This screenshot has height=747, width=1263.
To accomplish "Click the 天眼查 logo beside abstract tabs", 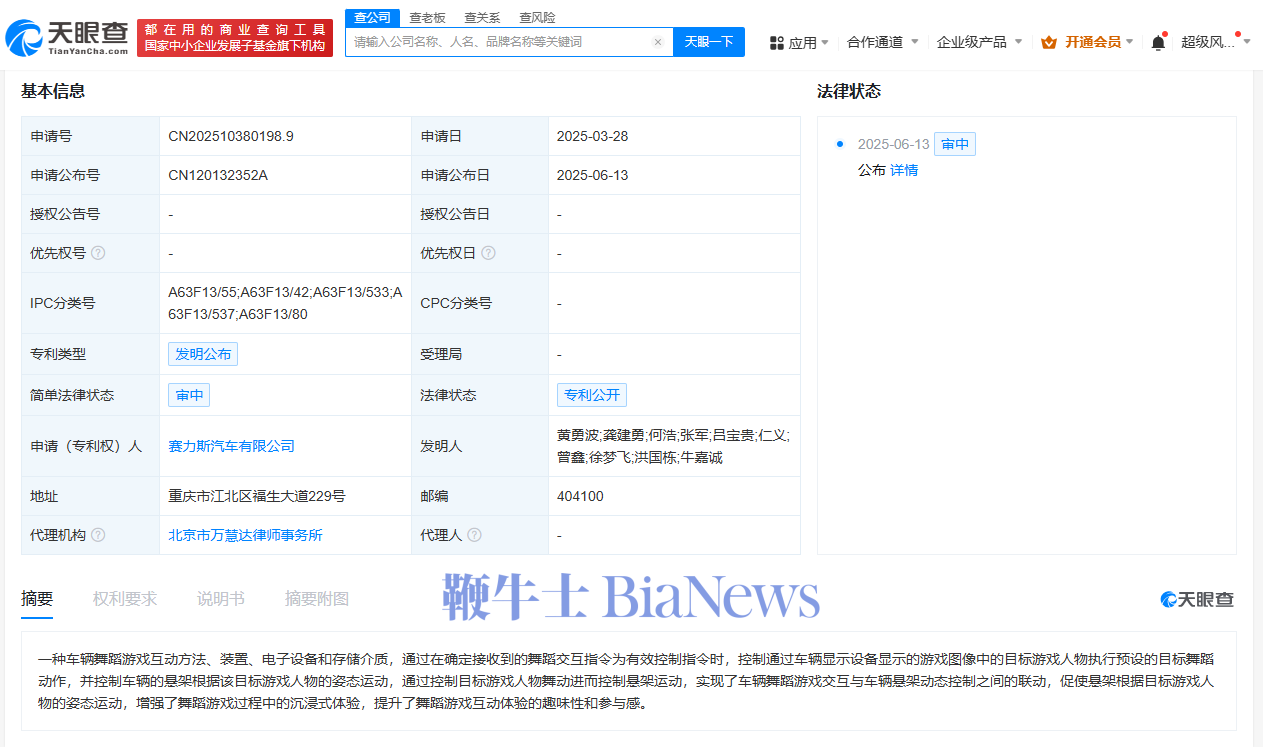I will [1197, 599].
